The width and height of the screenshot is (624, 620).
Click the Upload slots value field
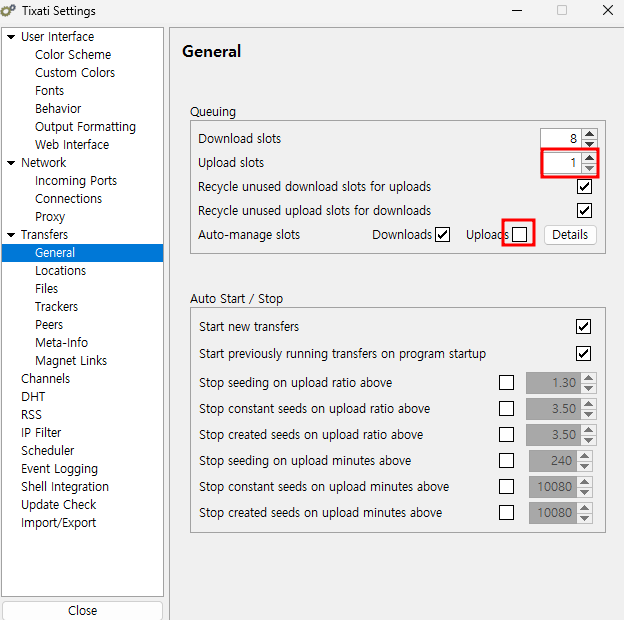[561, 163]
